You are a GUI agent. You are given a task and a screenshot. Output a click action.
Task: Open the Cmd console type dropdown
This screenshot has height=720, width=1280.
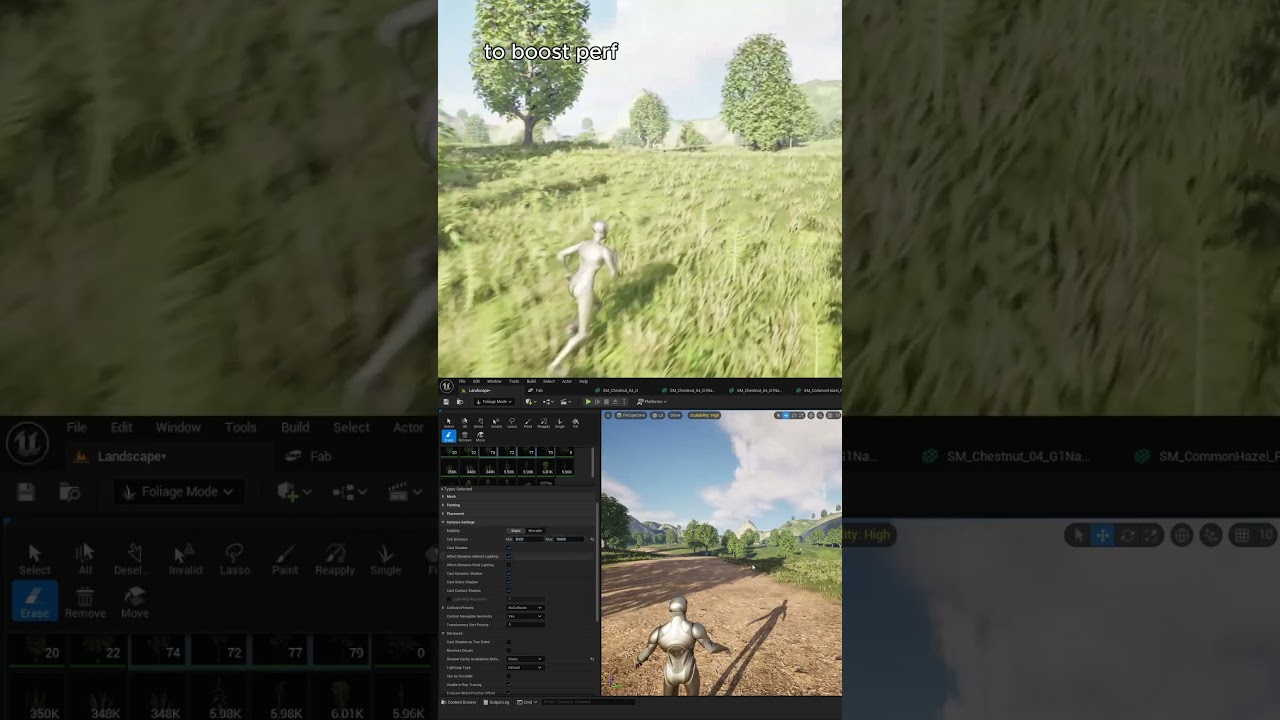(x=527, y=702)
